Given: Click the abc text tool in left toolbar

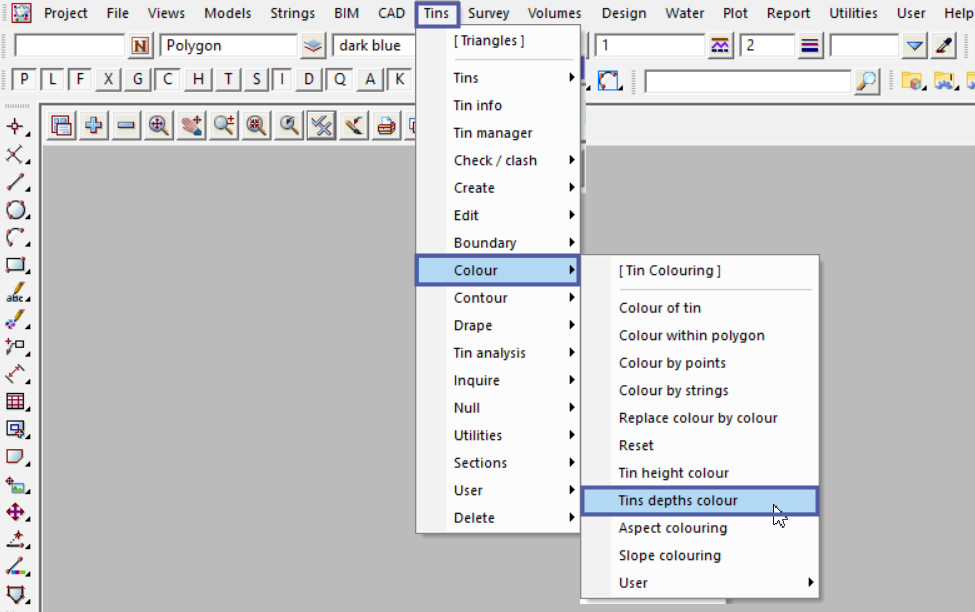Looking at the screenshot, I should pos(16,294).
